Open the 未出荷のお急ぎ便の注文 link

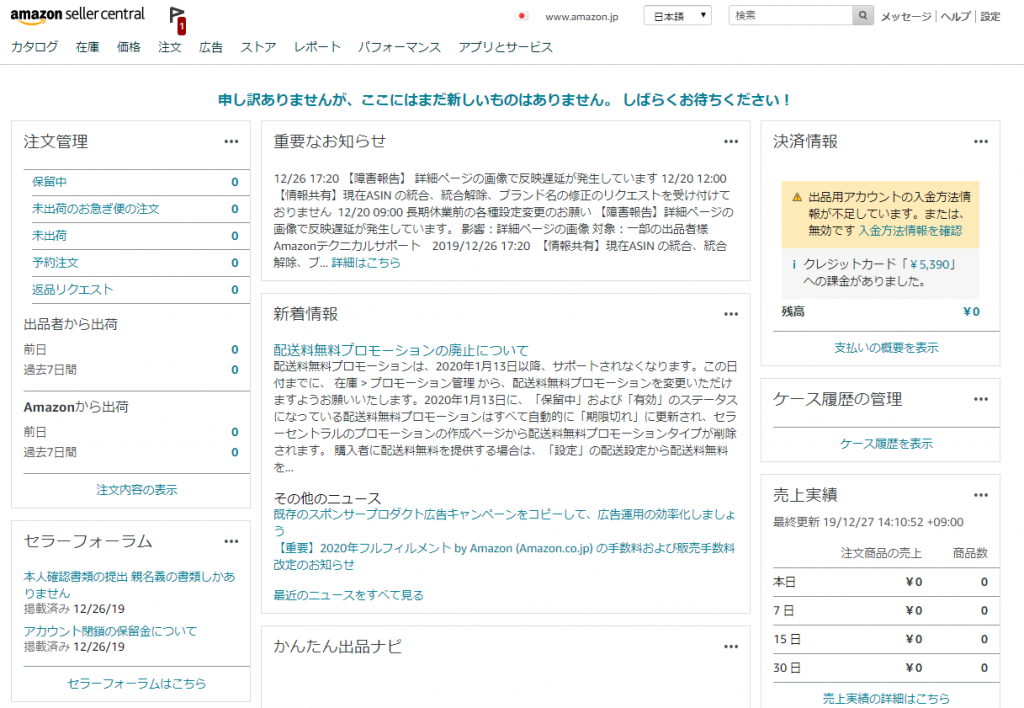(95, 209)
